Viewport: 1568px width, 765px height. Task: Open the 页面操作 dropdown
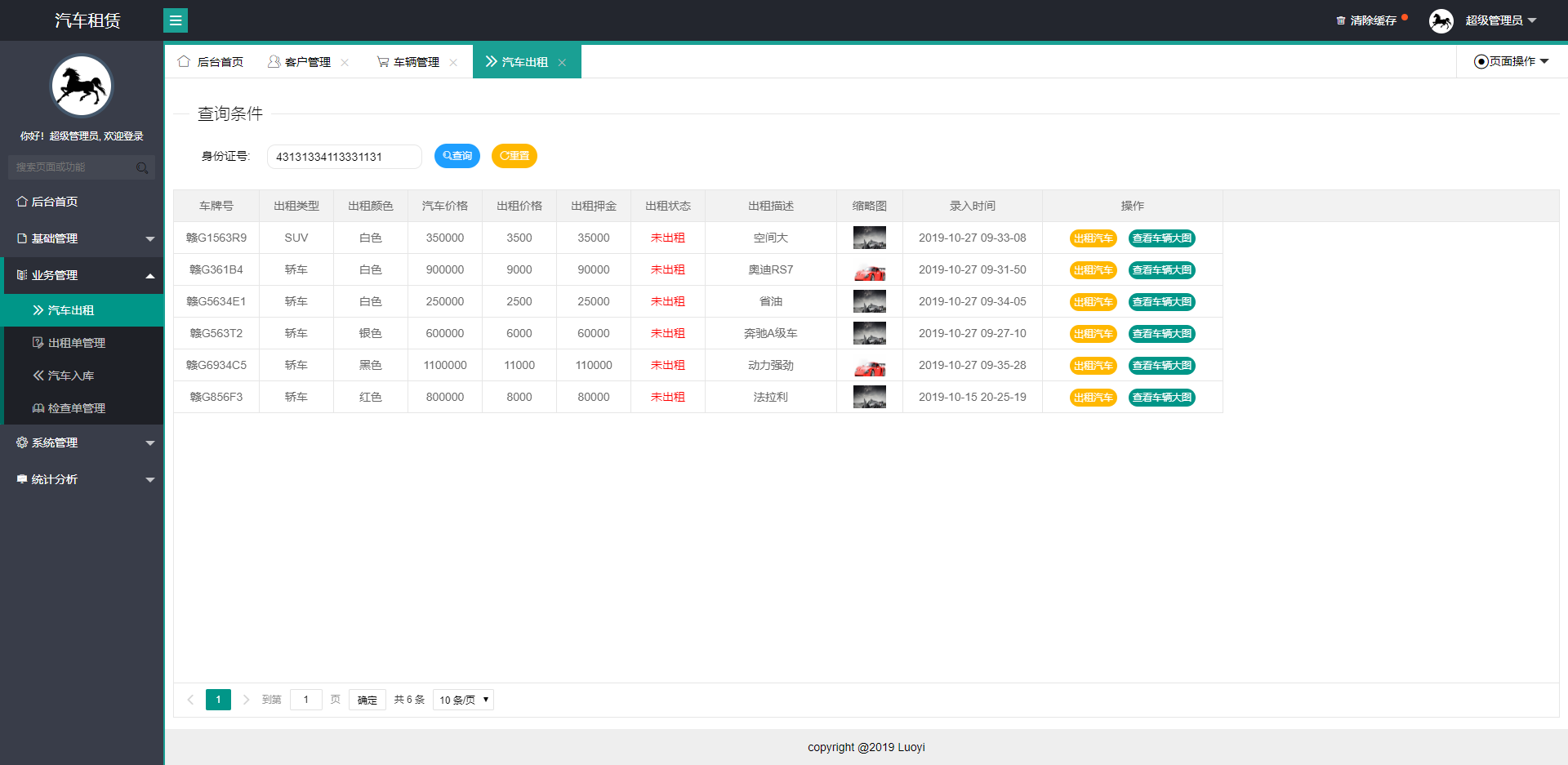1512,61
